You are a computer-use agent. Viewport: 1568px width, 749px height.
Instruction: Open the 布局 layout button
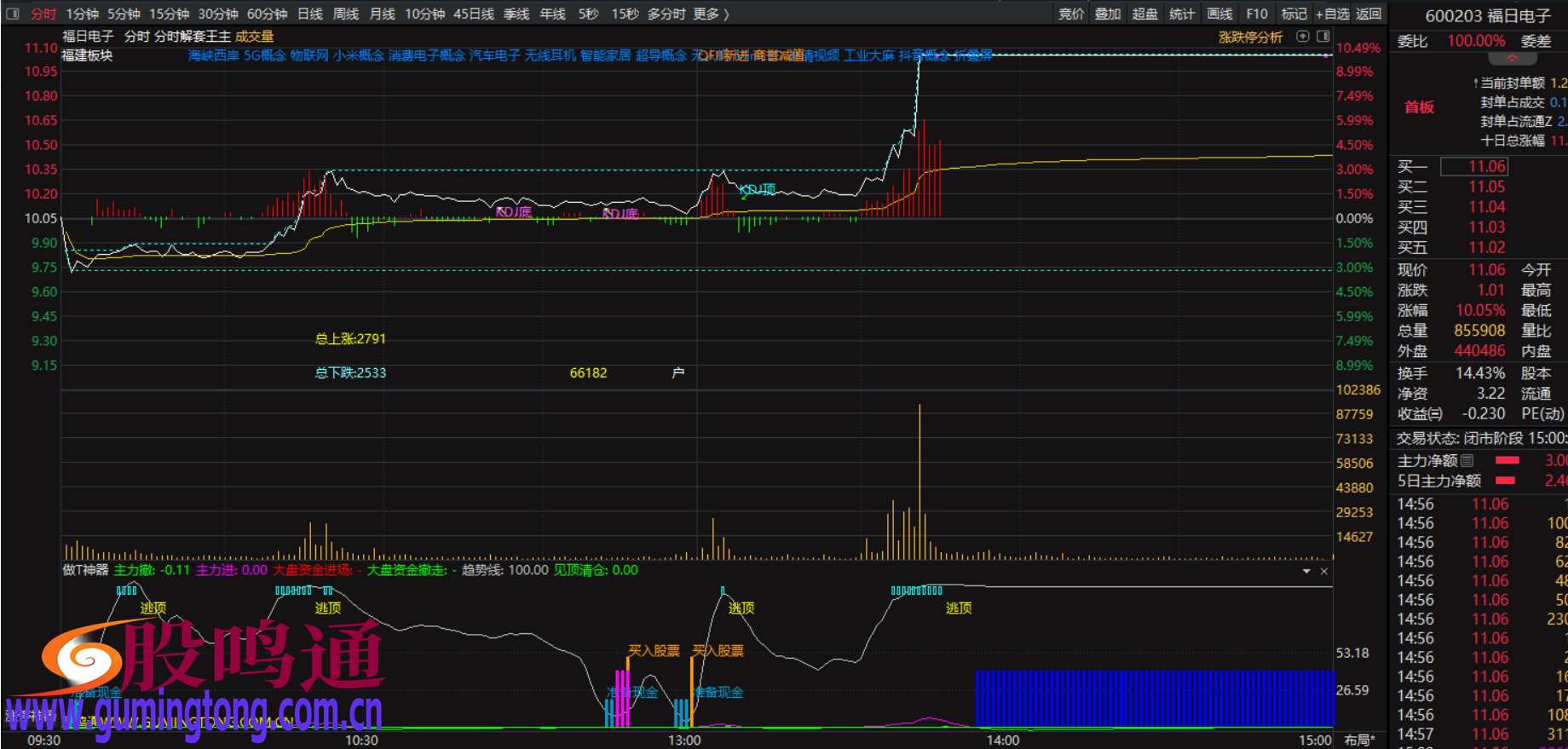point(1359,740)
